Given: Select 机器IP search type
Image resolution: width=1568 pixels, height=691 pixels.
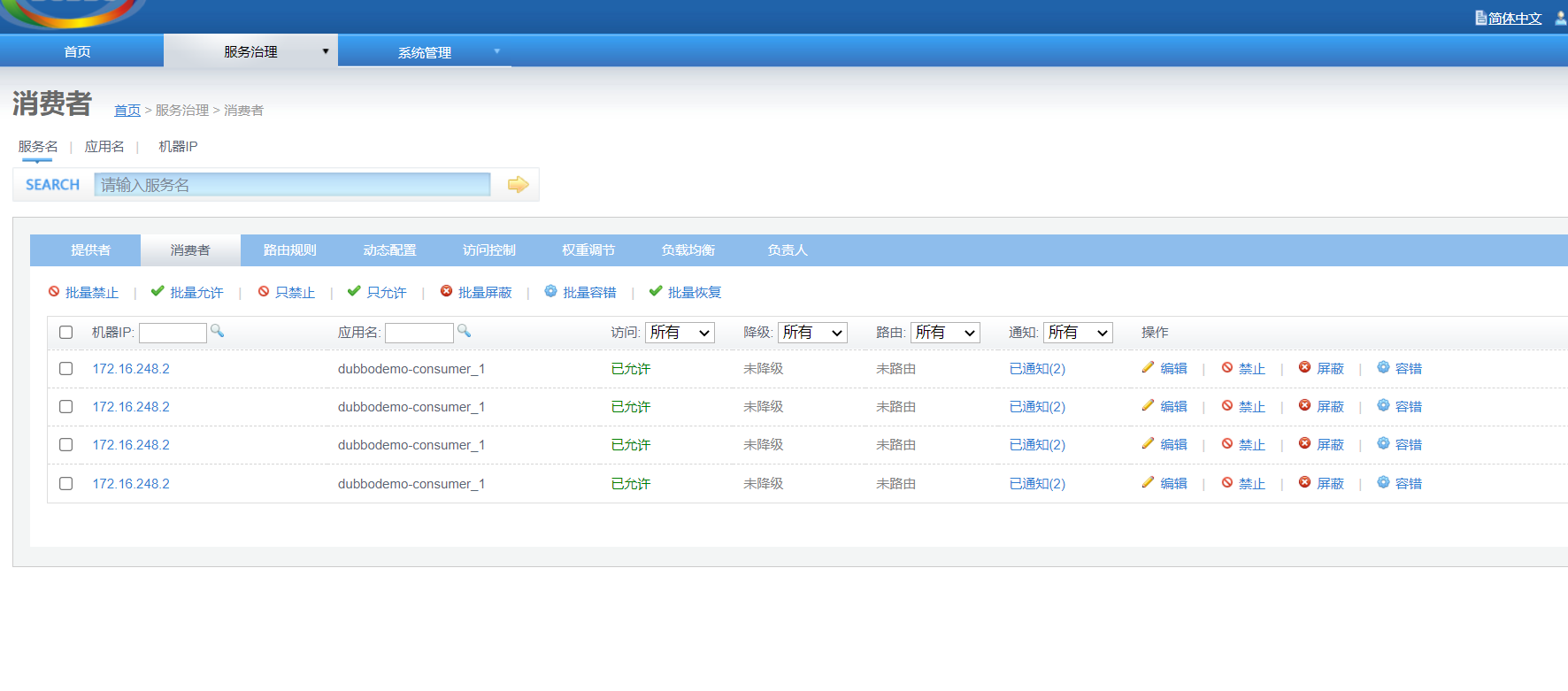Looking at the screenshot, I should (178, 146).
